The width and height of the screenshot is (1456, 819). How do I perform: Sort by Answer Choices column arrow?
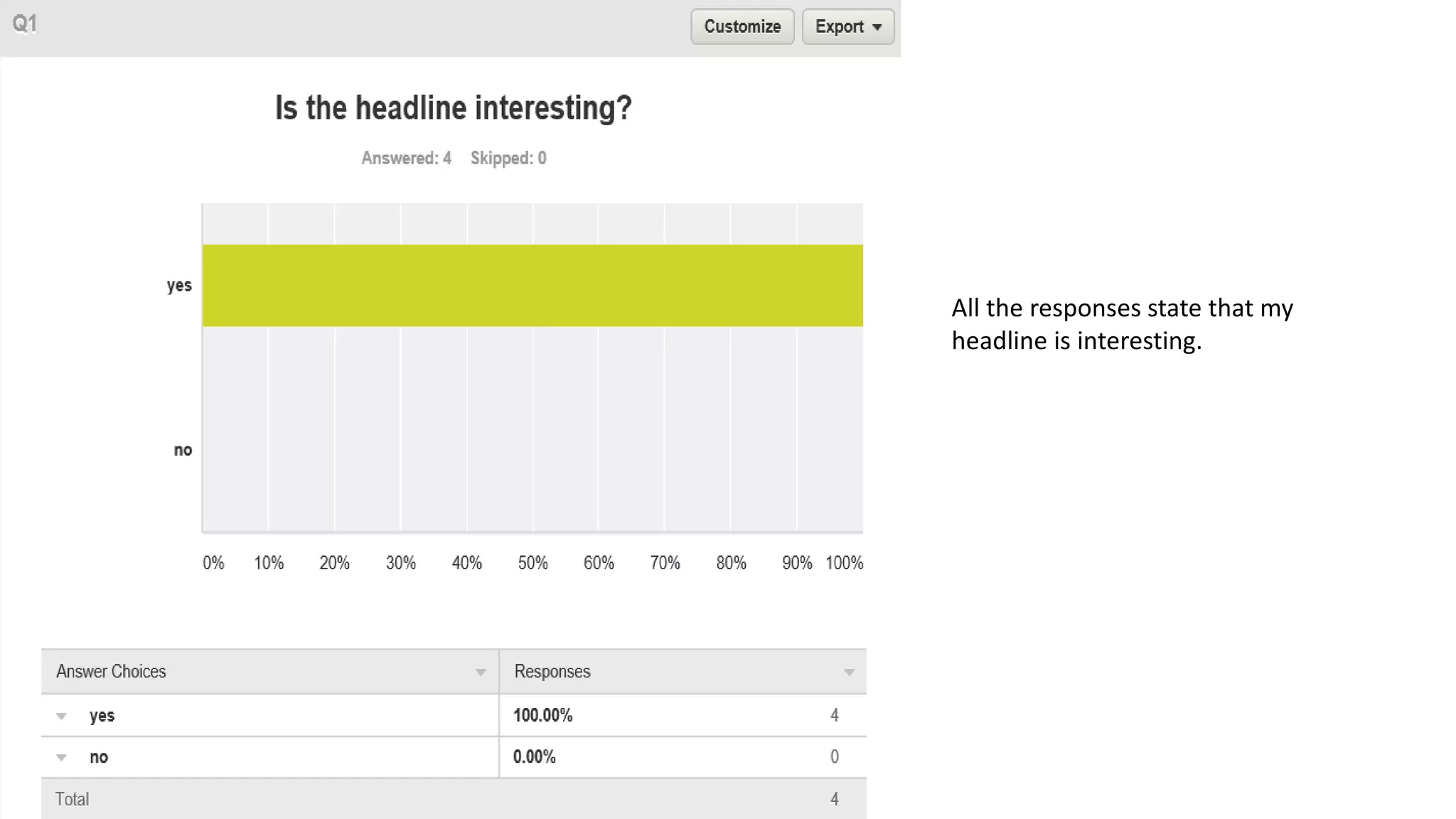[x=481, y=673]
